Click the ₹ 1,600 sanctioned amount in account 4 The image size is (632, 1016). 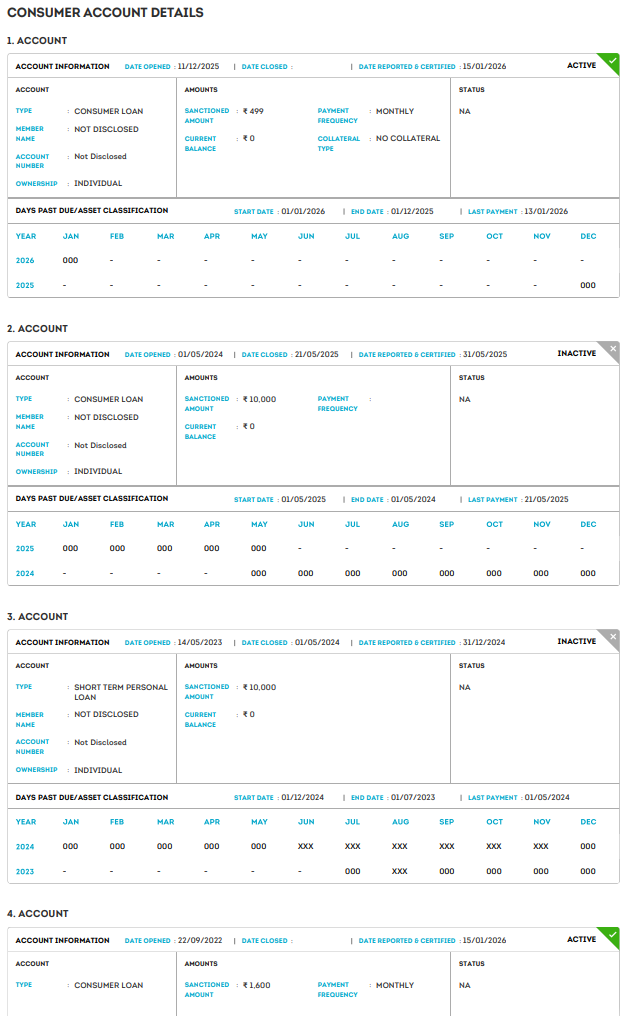pyautogui.click(x=257, y=985)
